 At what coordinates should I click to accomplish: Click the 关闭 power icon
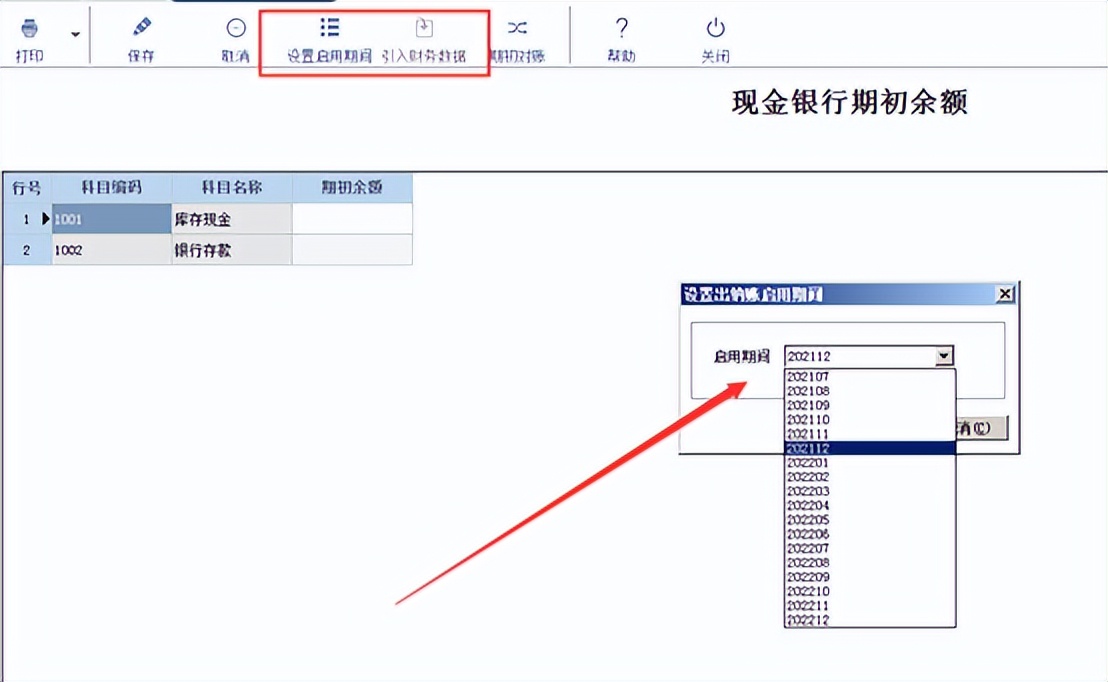pos(714,28)
